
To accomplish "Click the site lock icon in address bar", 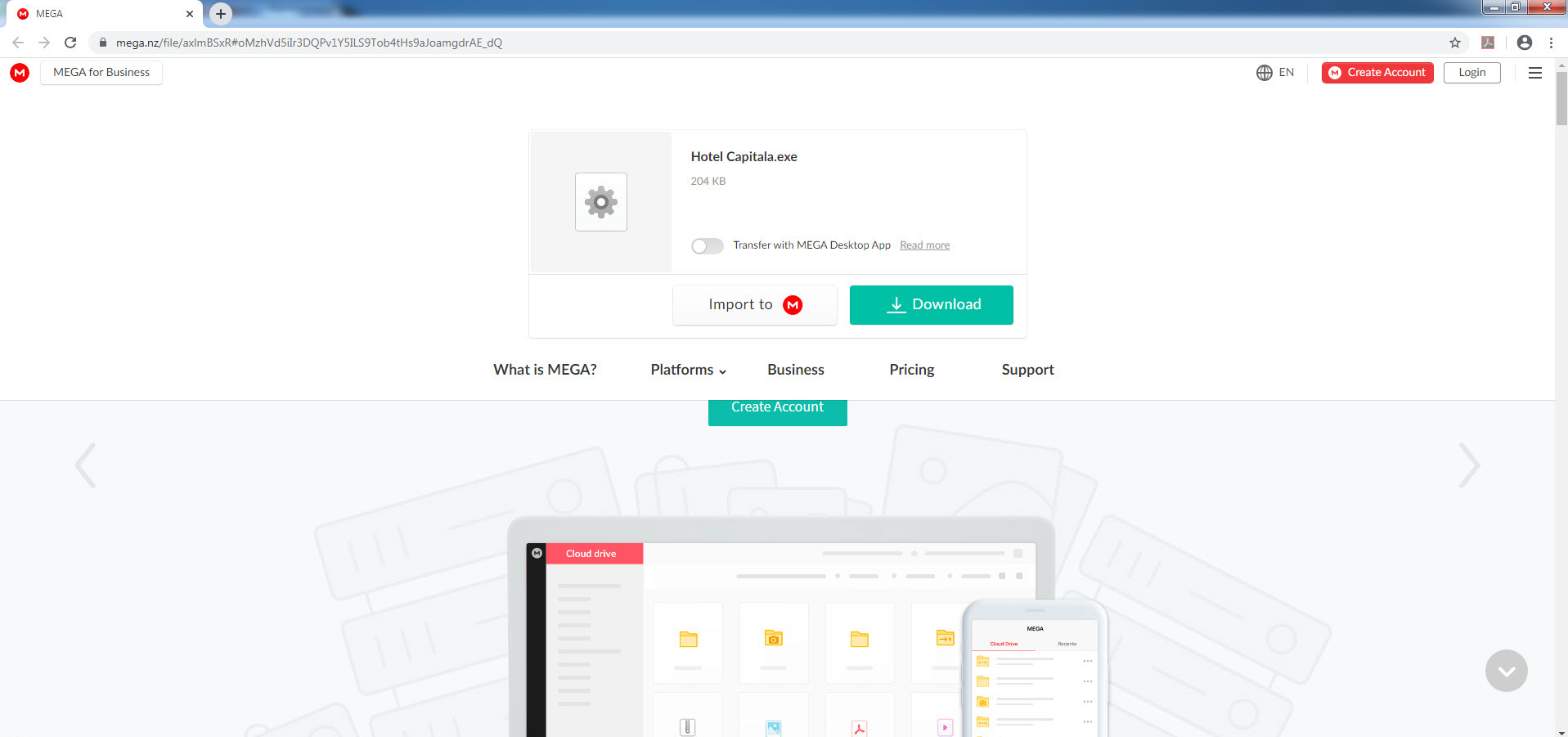I will 102,43.
